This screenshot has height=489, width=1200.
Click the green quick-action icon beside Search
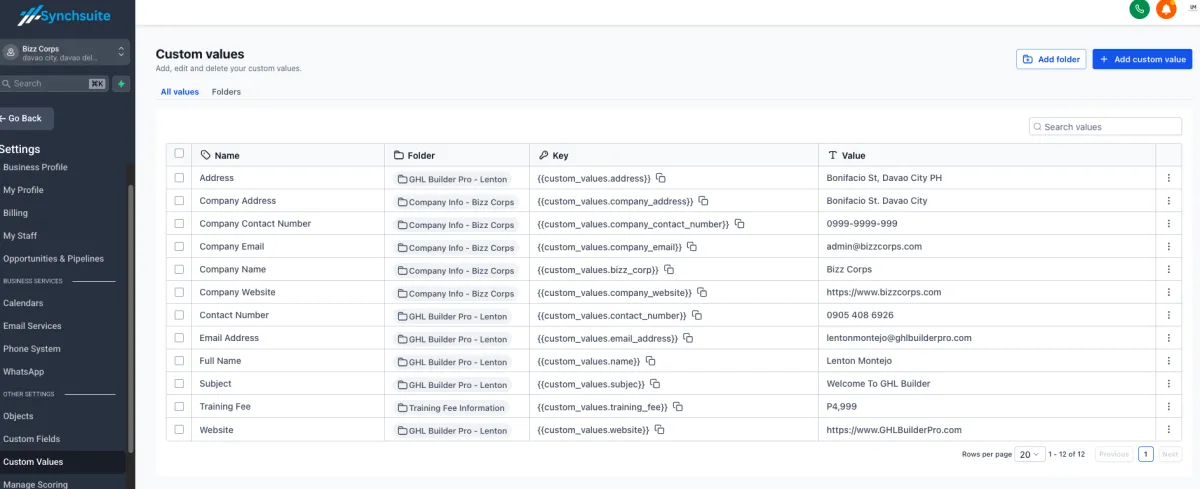pyautogui.click(x=121, y=84)
